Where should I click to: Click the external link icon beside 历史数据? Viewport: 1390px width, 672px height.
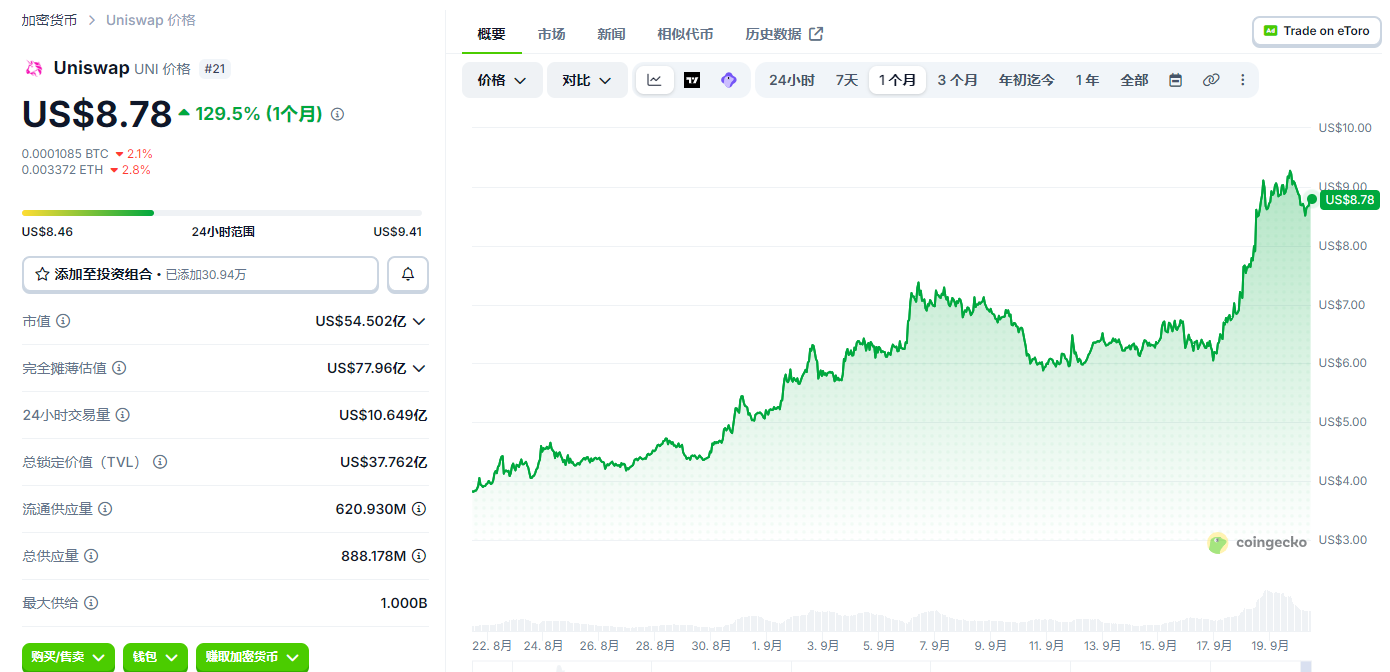pyautogui.click(x=816, y=34)
